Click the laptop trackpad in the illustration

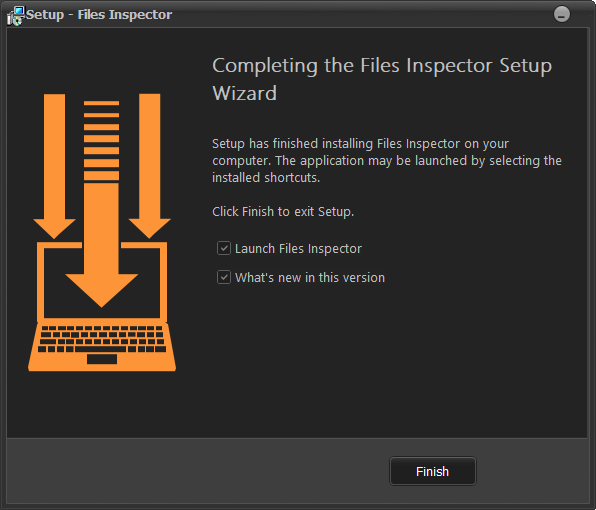coord(102,359)
